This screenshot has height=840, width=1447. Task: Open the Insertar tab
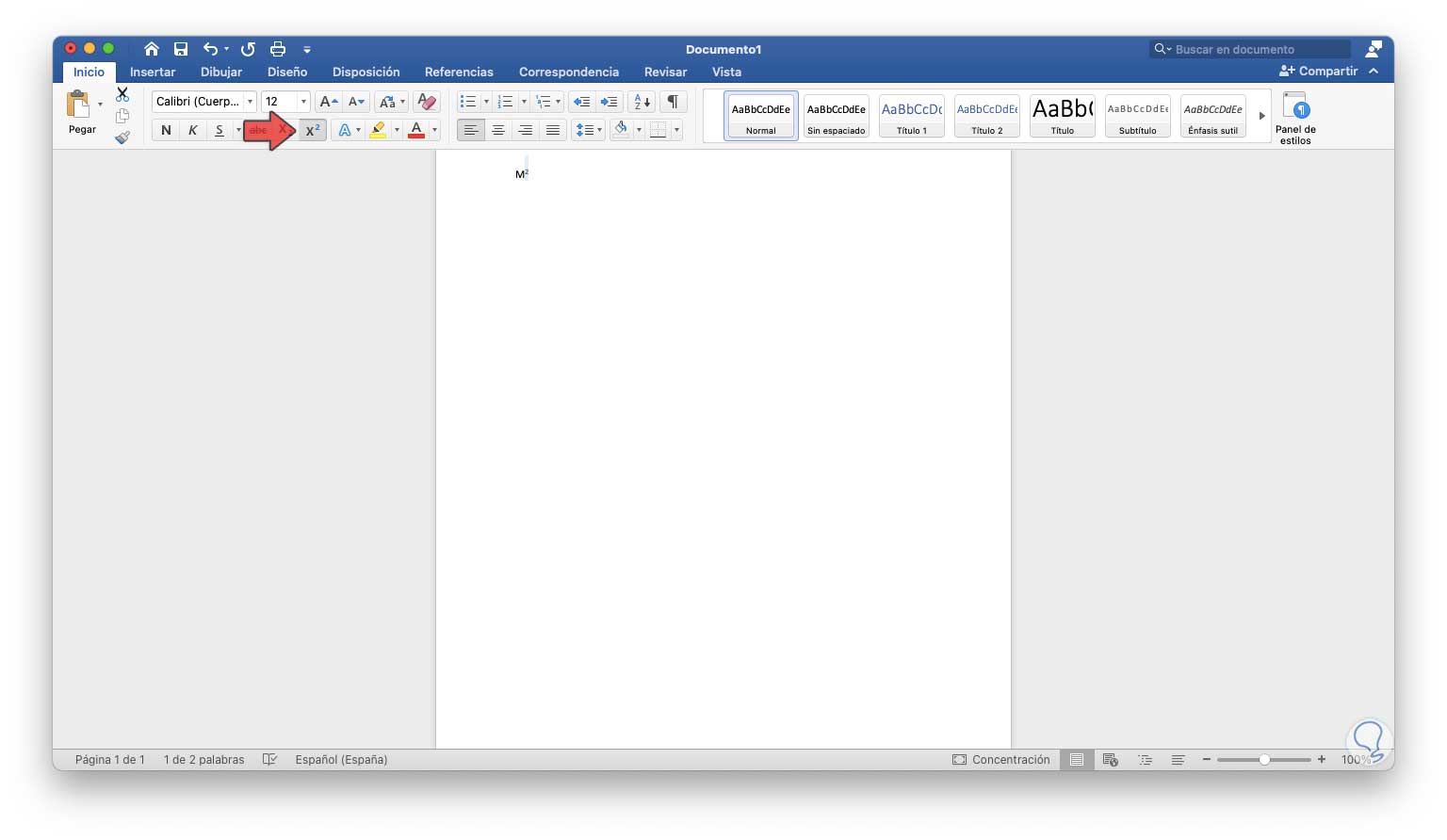pos(153,72)
